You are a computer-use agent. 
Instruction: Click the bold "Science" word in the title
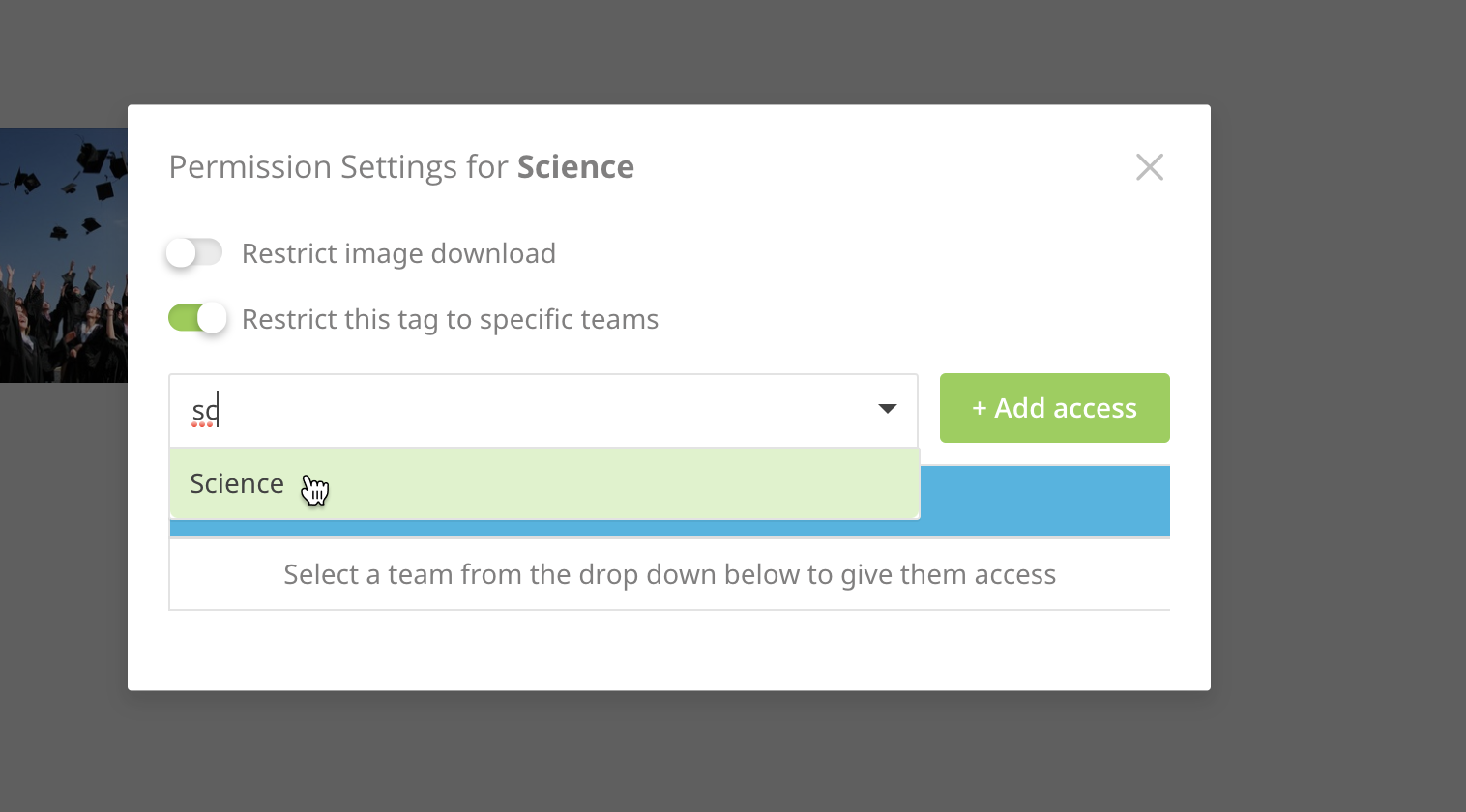tap(575, 167)
